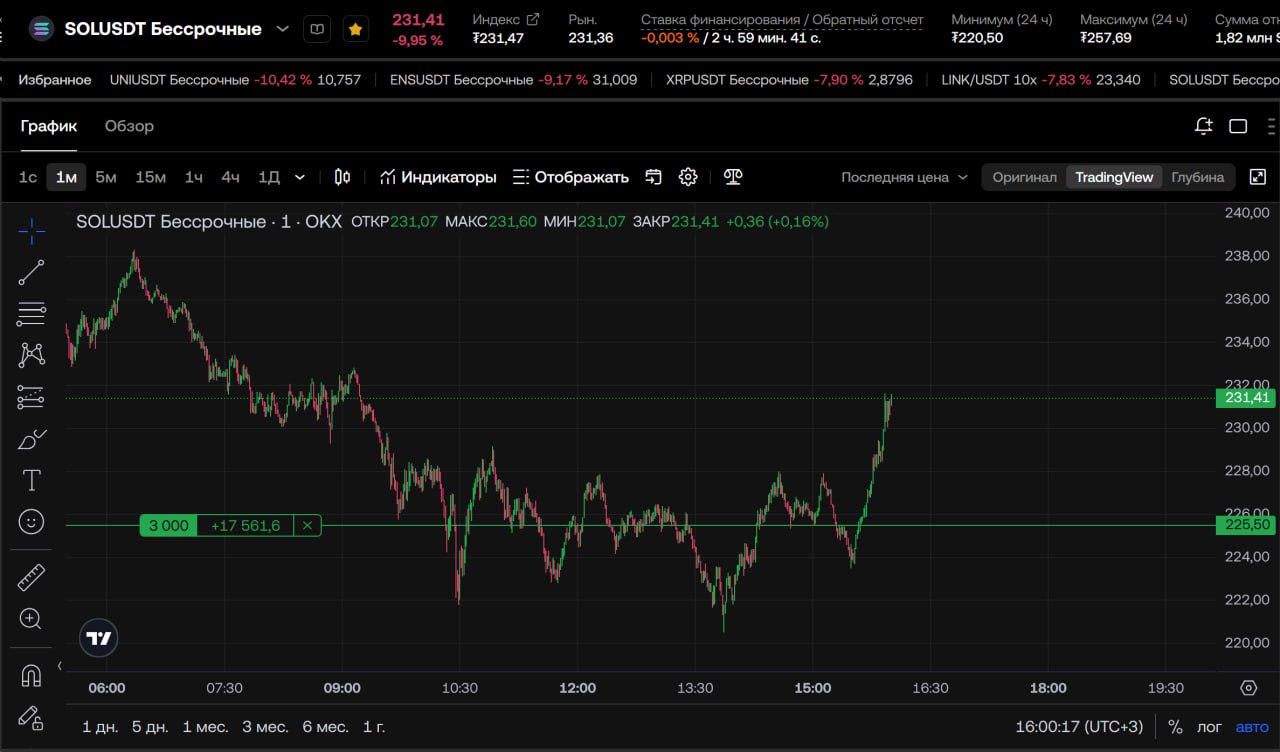
Task: Set chart range to 3 мес.
Action: 265,727
